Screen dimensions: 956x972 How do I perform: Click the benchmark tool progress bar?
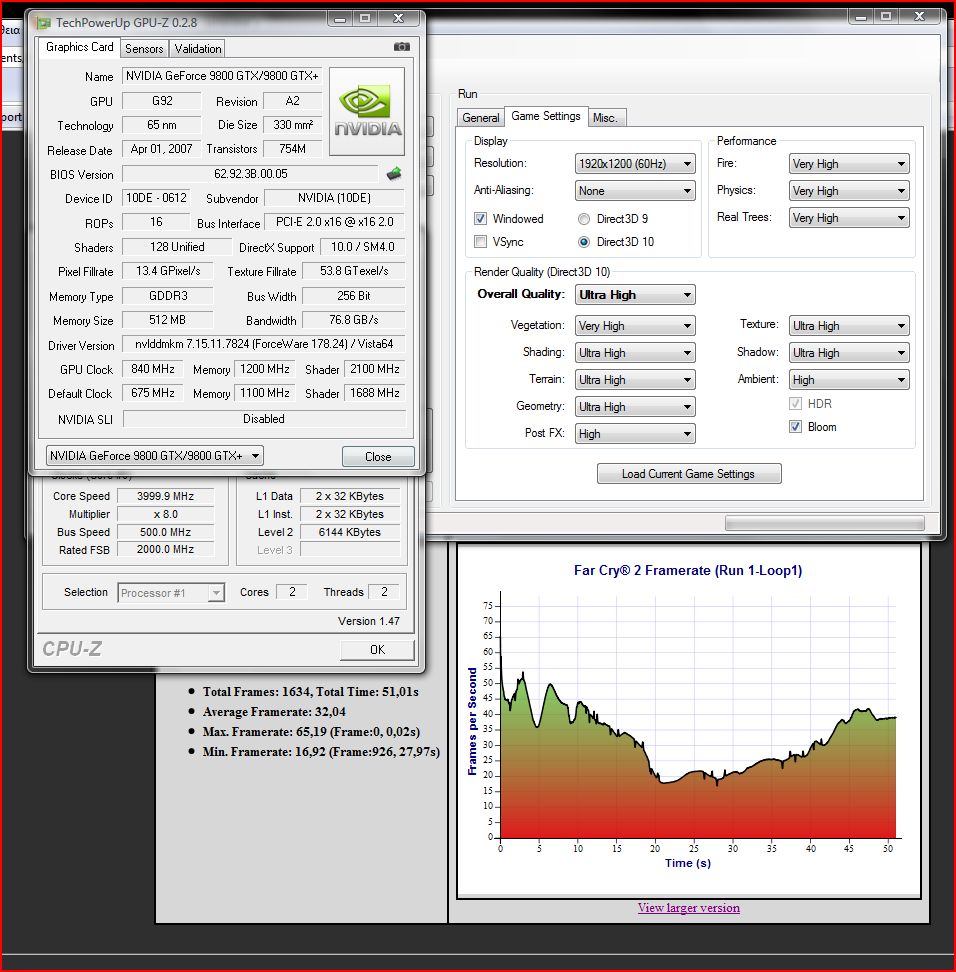pos(825,523)
